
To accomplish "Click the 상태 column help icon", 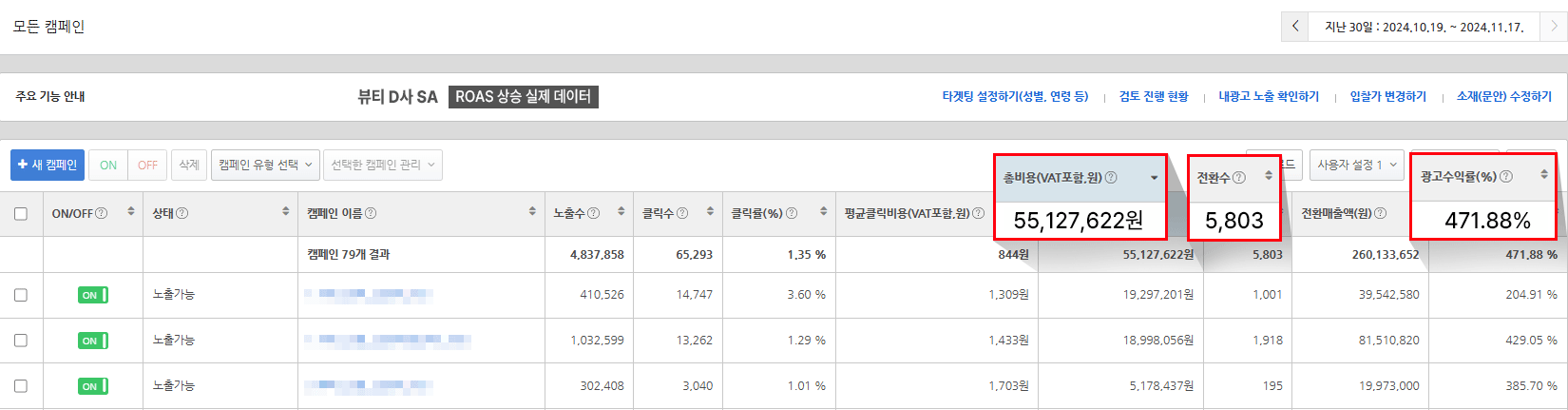I will [x=182, y=213].
